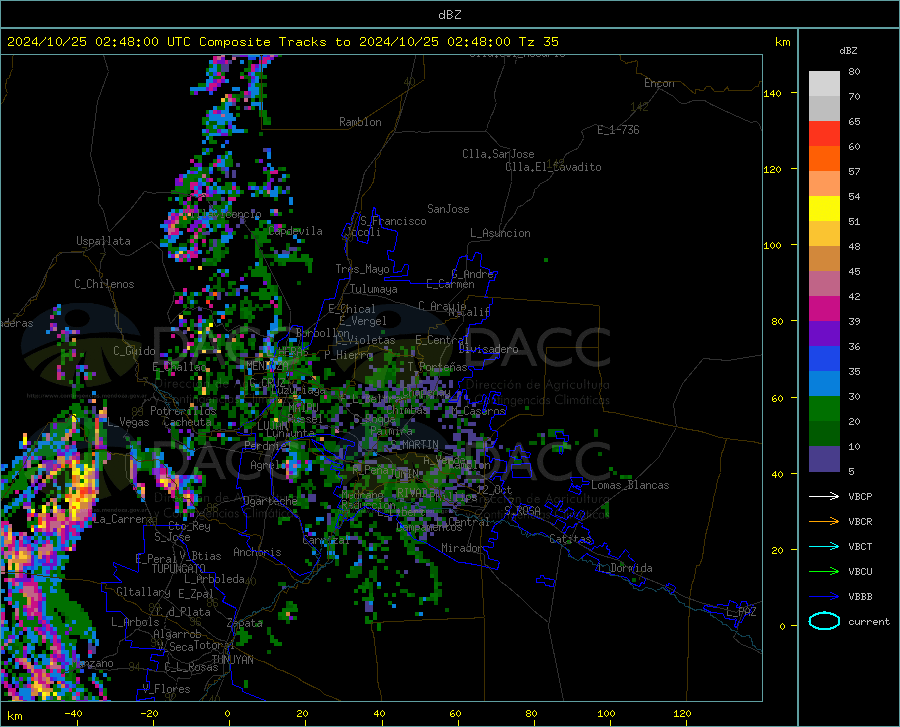Click the green VBCU arrow in legend
Image resolution: width=900 pixels, height=727 pixels.
click(824, 572)
